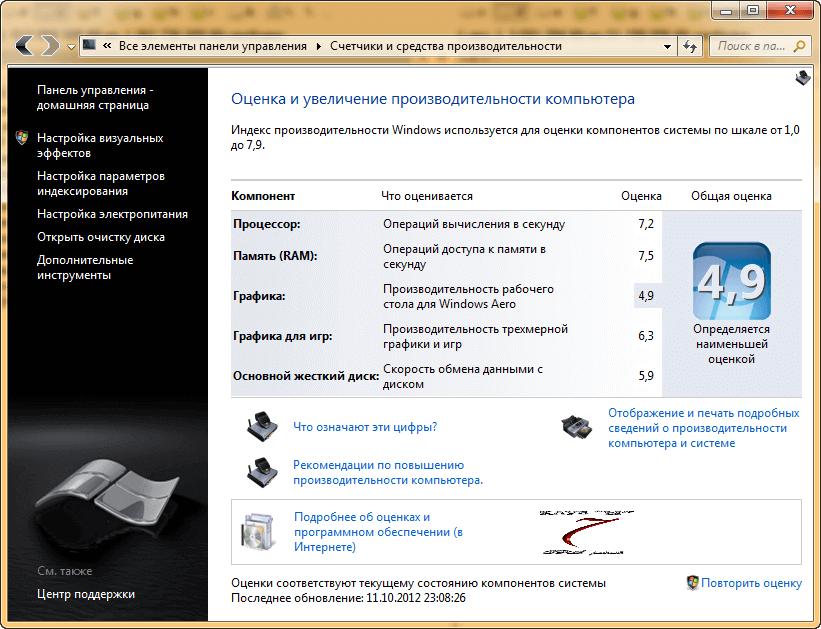The image size is (821, 629).
Task: Select the 'Графика для игр:' row label
Action: [x=283, y=336]
